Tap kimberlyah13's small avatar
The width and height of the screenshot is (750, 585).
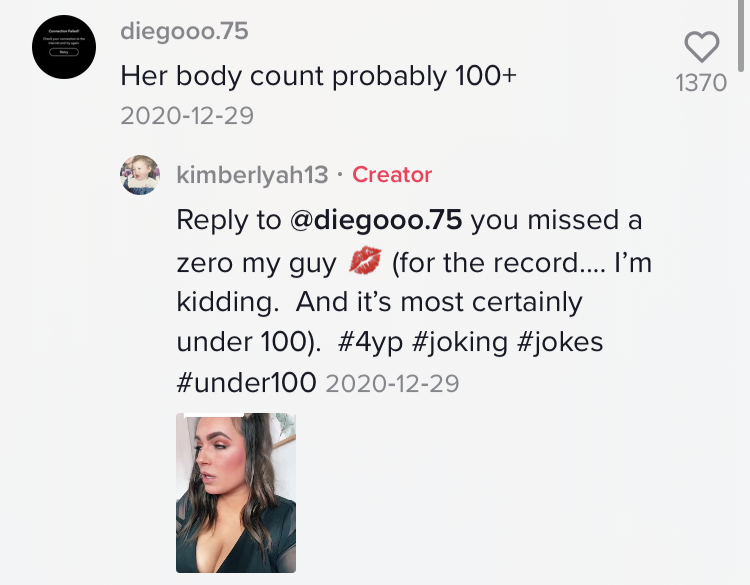click(x=141, y=175)
